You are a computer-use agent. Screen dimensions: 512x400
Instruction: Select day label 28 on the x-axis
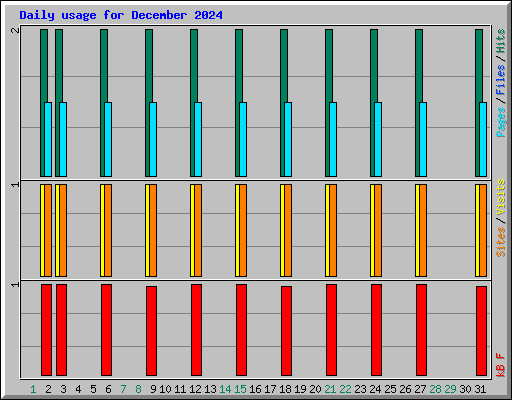click(435, 389)
